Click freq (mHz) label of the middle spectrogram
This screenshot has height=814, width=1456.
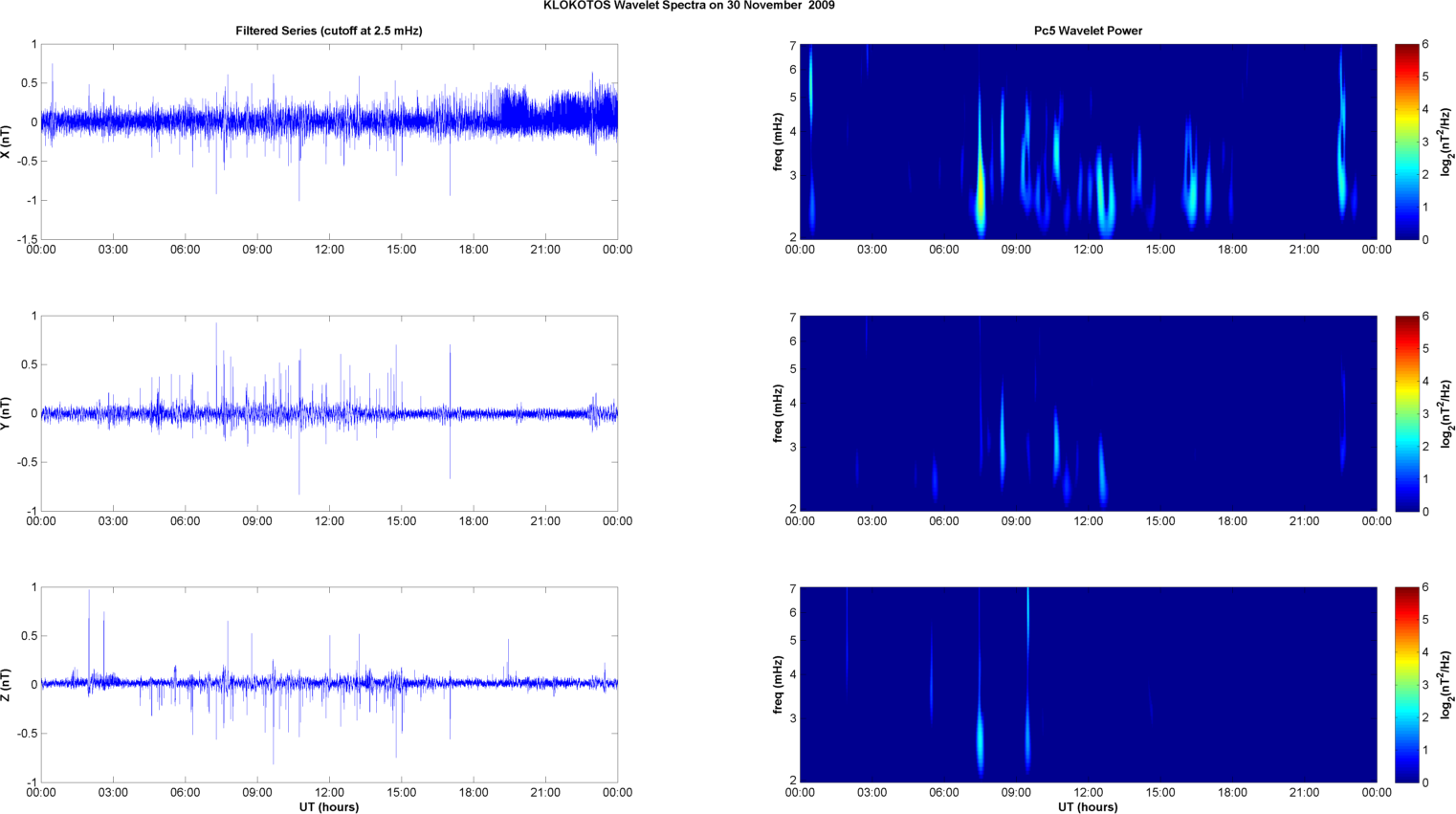click(779, 413)
